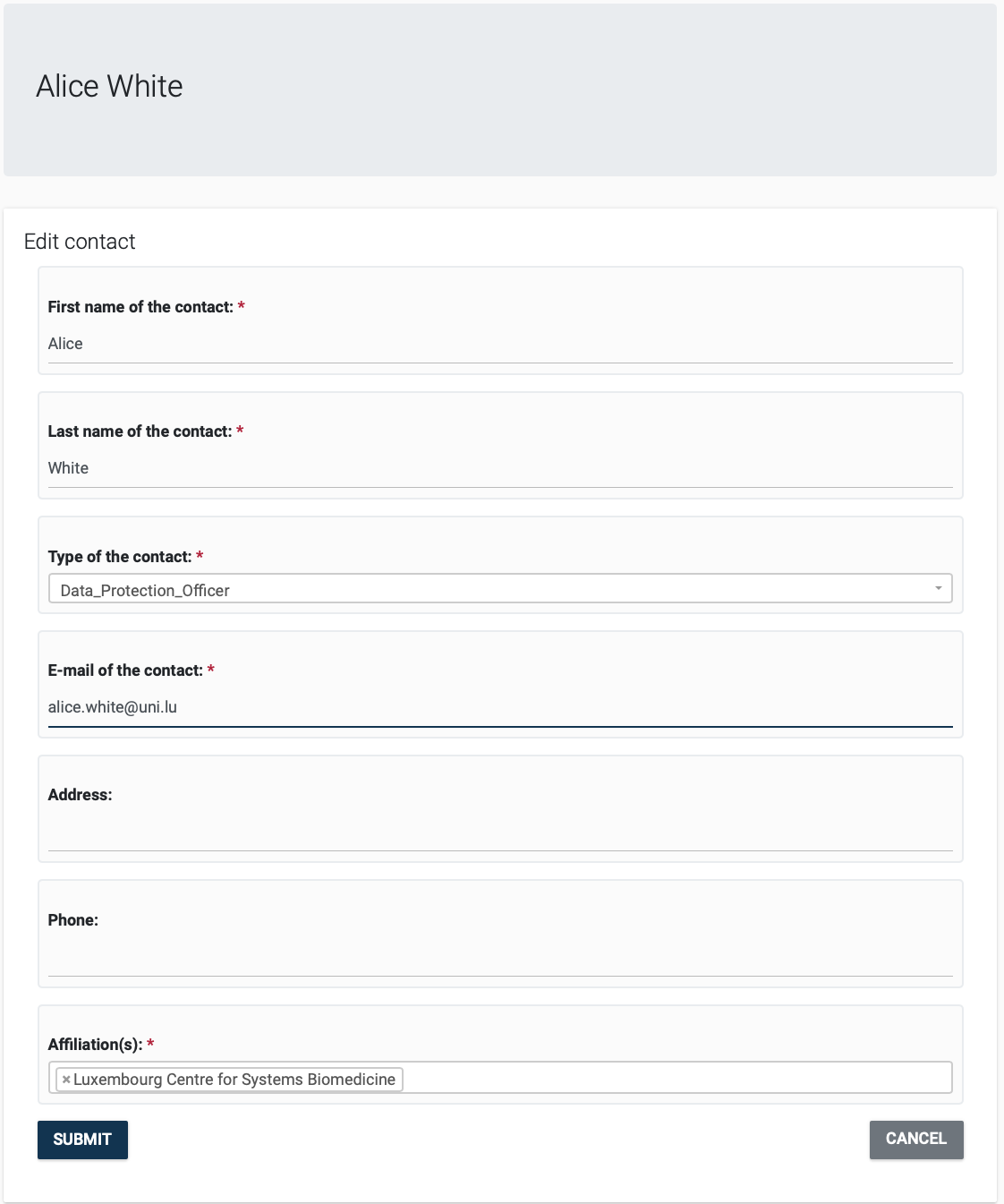1004x1204 pixels.
Task: Focus the last name field containing White
Action: 499,469
